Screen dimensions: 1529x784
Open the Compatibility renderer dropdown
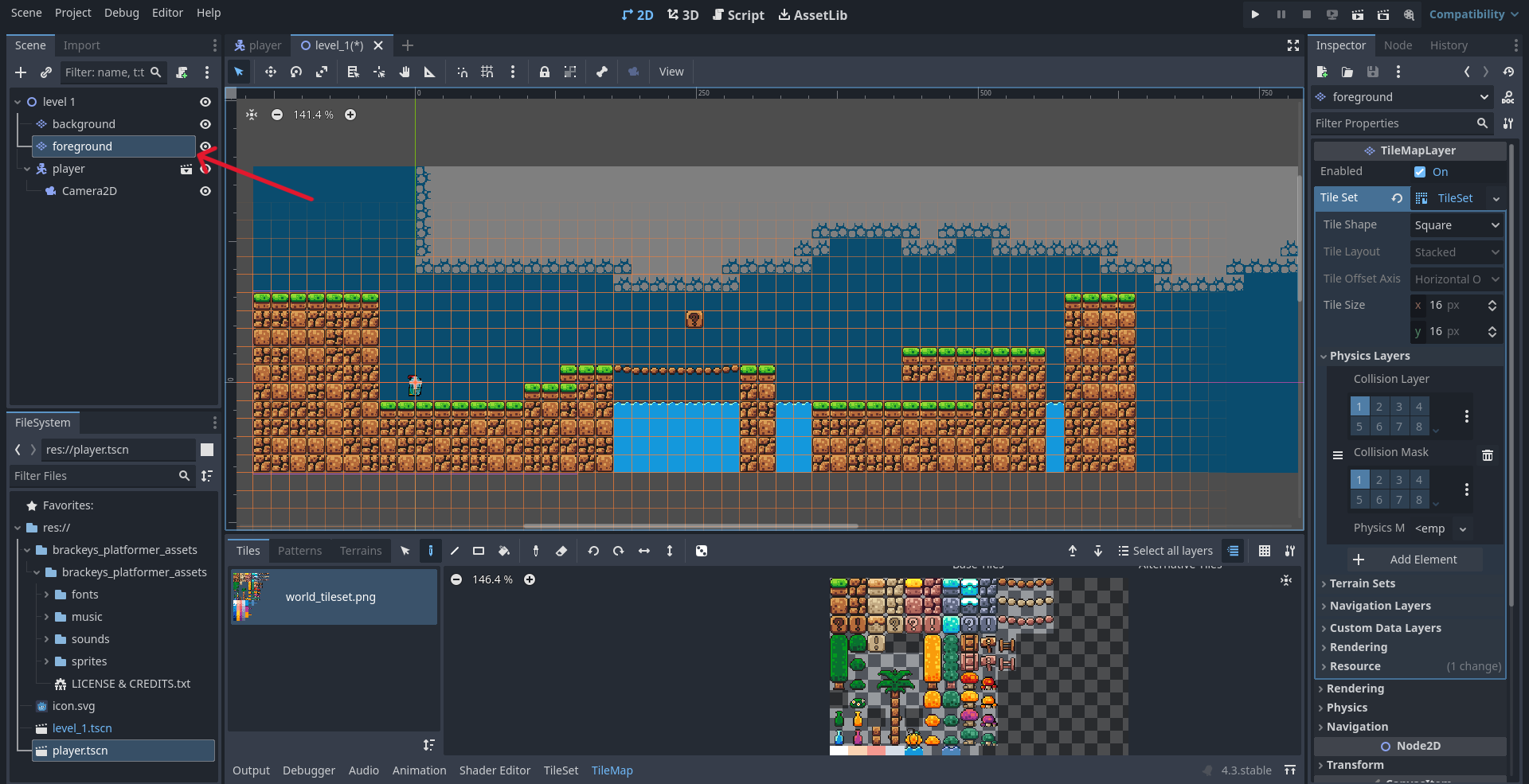(1473, 14)
